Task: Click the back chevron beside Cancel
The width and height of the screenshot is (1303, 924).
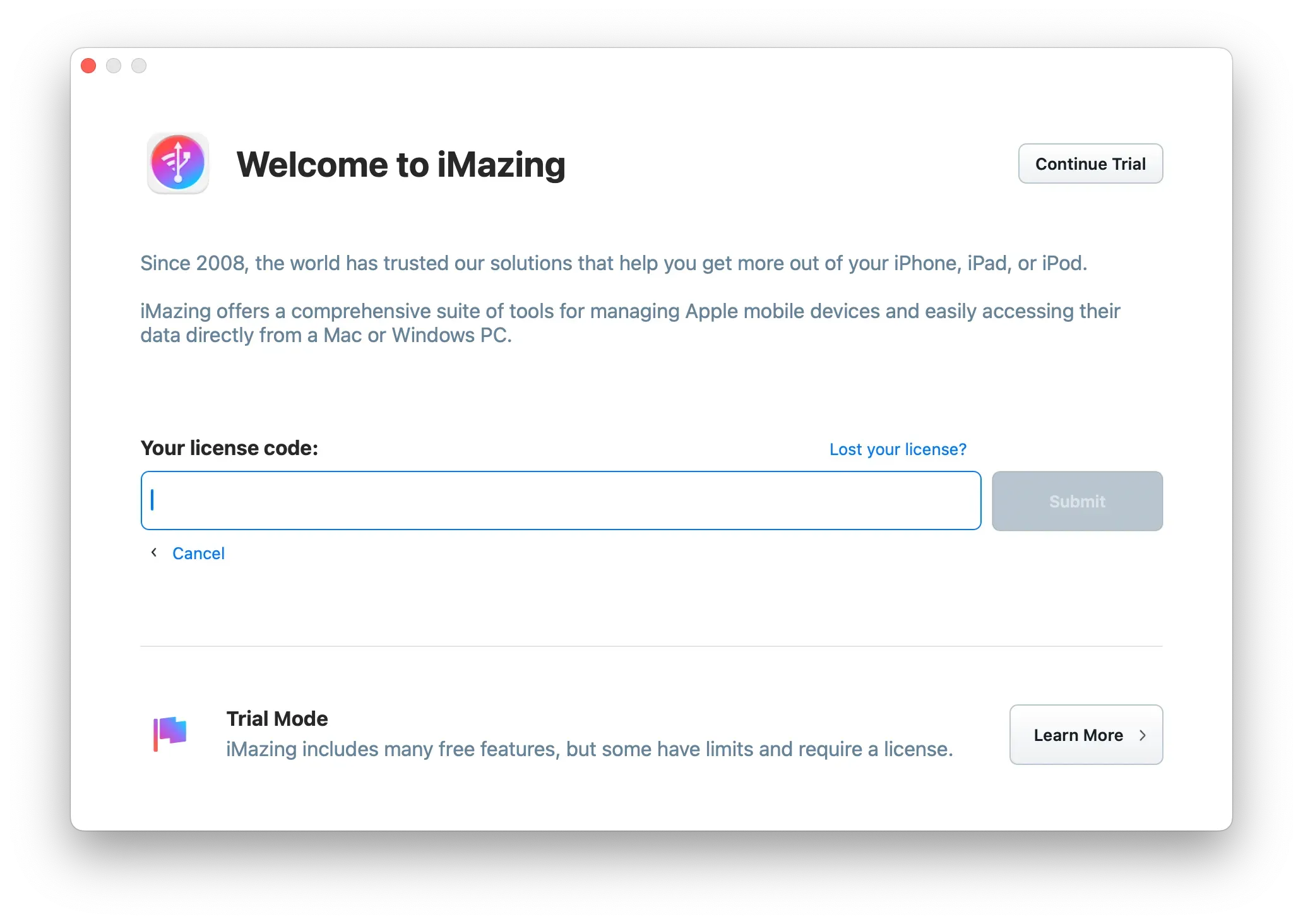Action: coord(153,552)
